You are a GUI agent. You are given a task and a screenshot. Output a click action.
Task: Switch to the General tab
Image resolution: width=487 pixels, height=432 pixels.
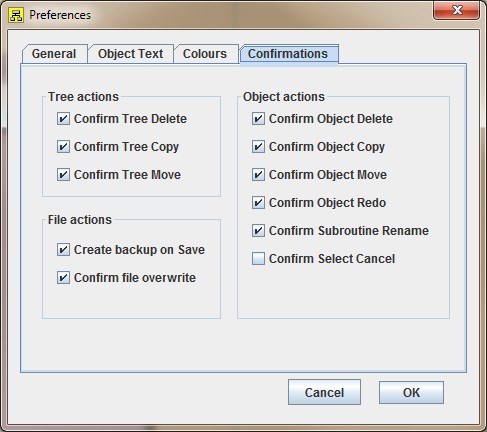[54, 54]
